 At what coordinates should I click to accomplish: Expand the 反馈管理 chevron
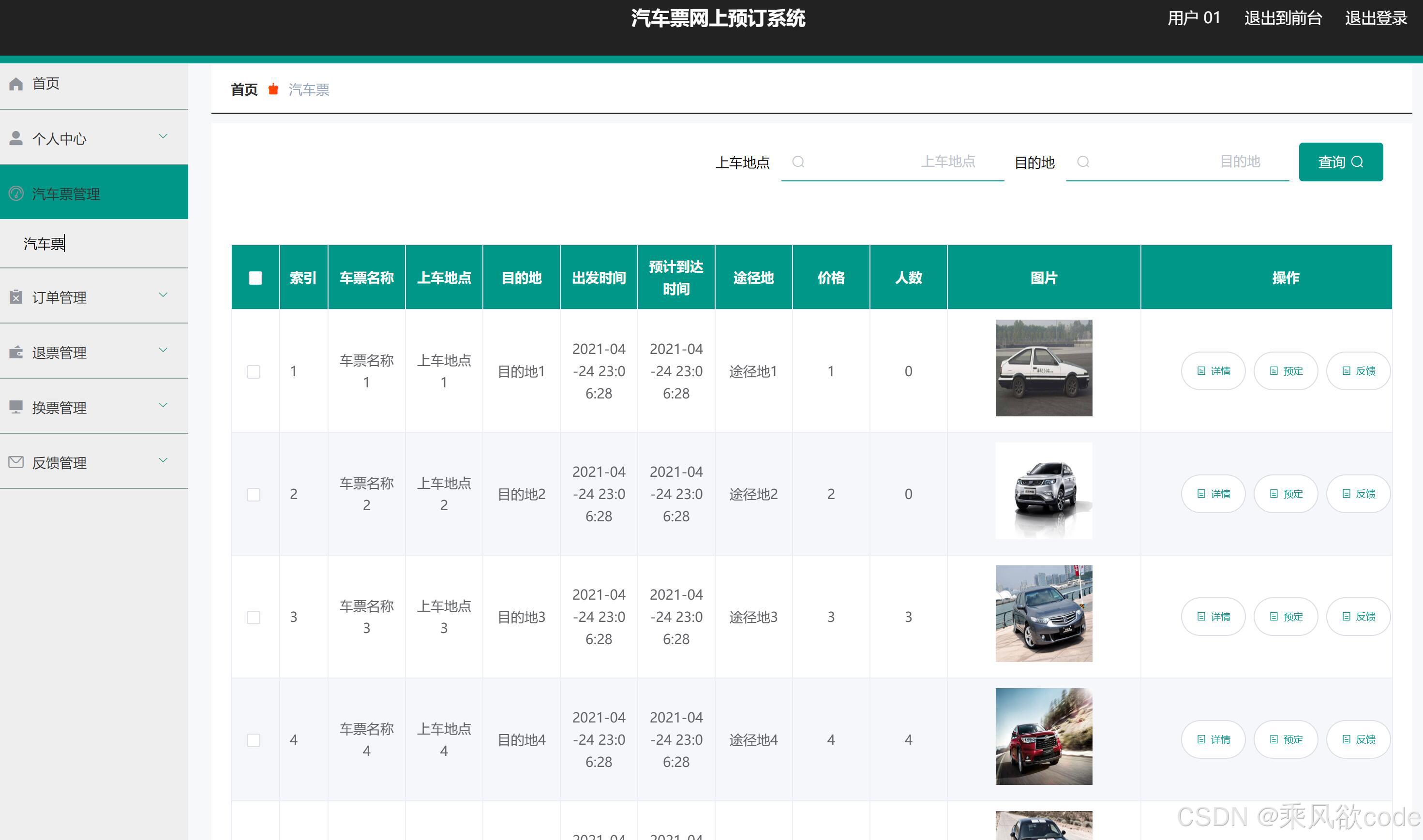[x=163, y=460]
